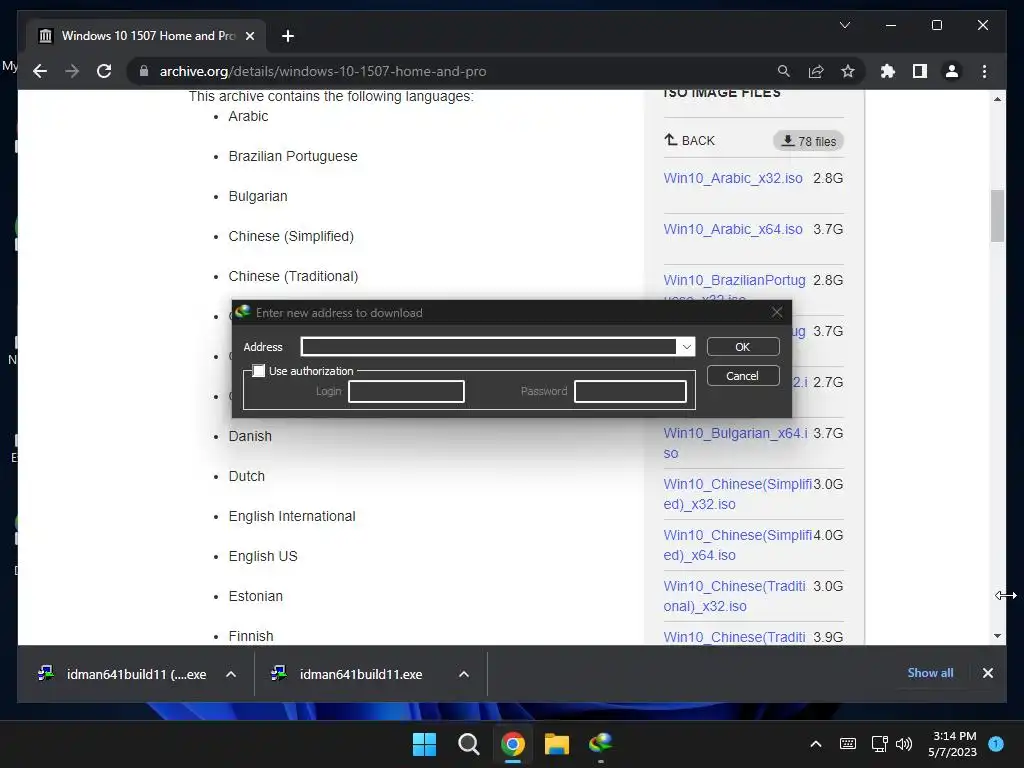Cancel the new address dialog

coord(743,376)
